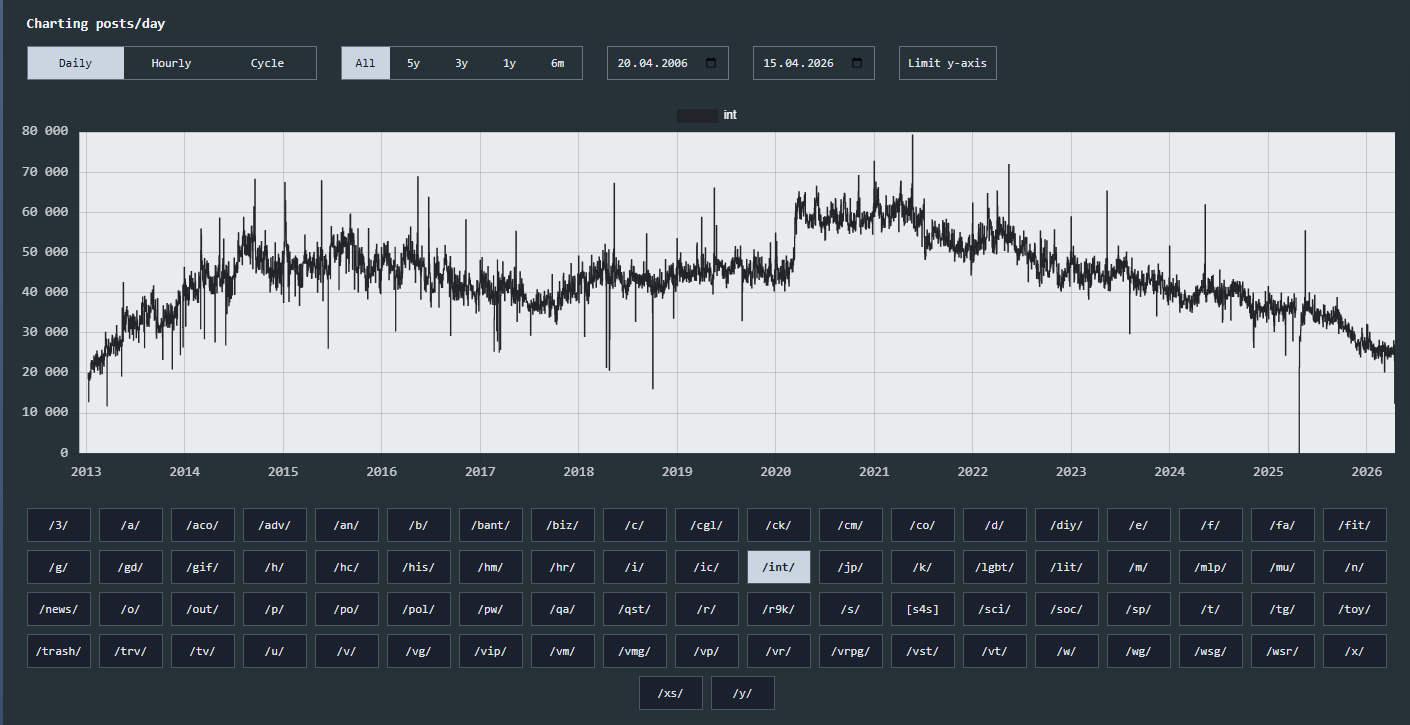This screenshot has height=725, width=1410.
Task: Pick the [s4s] board button
Action: point(924,609)
